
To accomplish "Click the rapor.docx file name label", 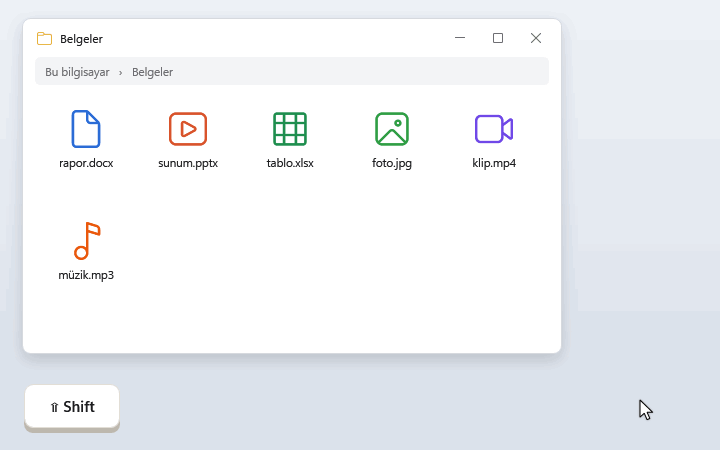I will pos(86,163).
